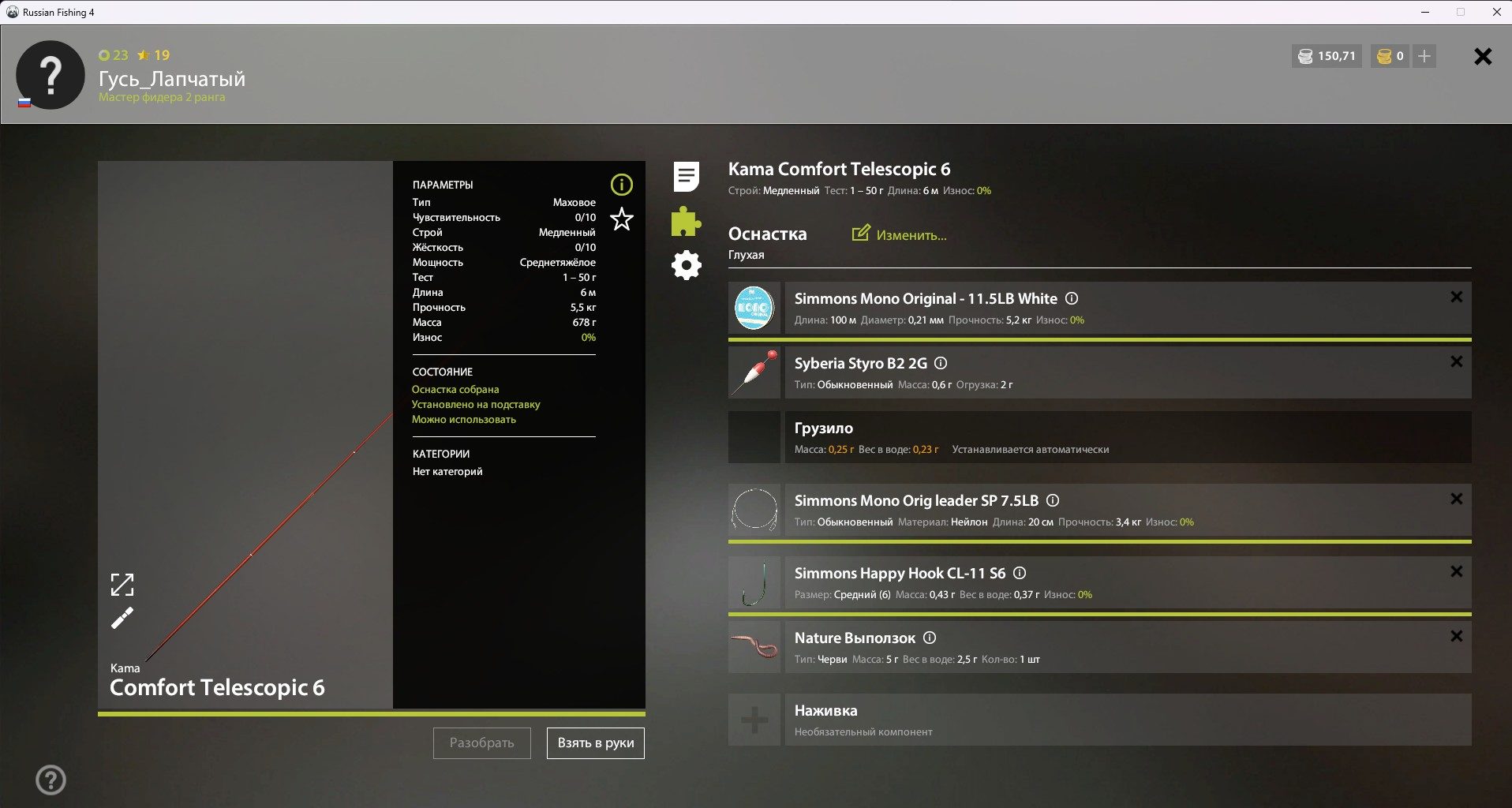Click the Разобрать button
Viewport: 1512px width, 808px height.
[482, 743]
